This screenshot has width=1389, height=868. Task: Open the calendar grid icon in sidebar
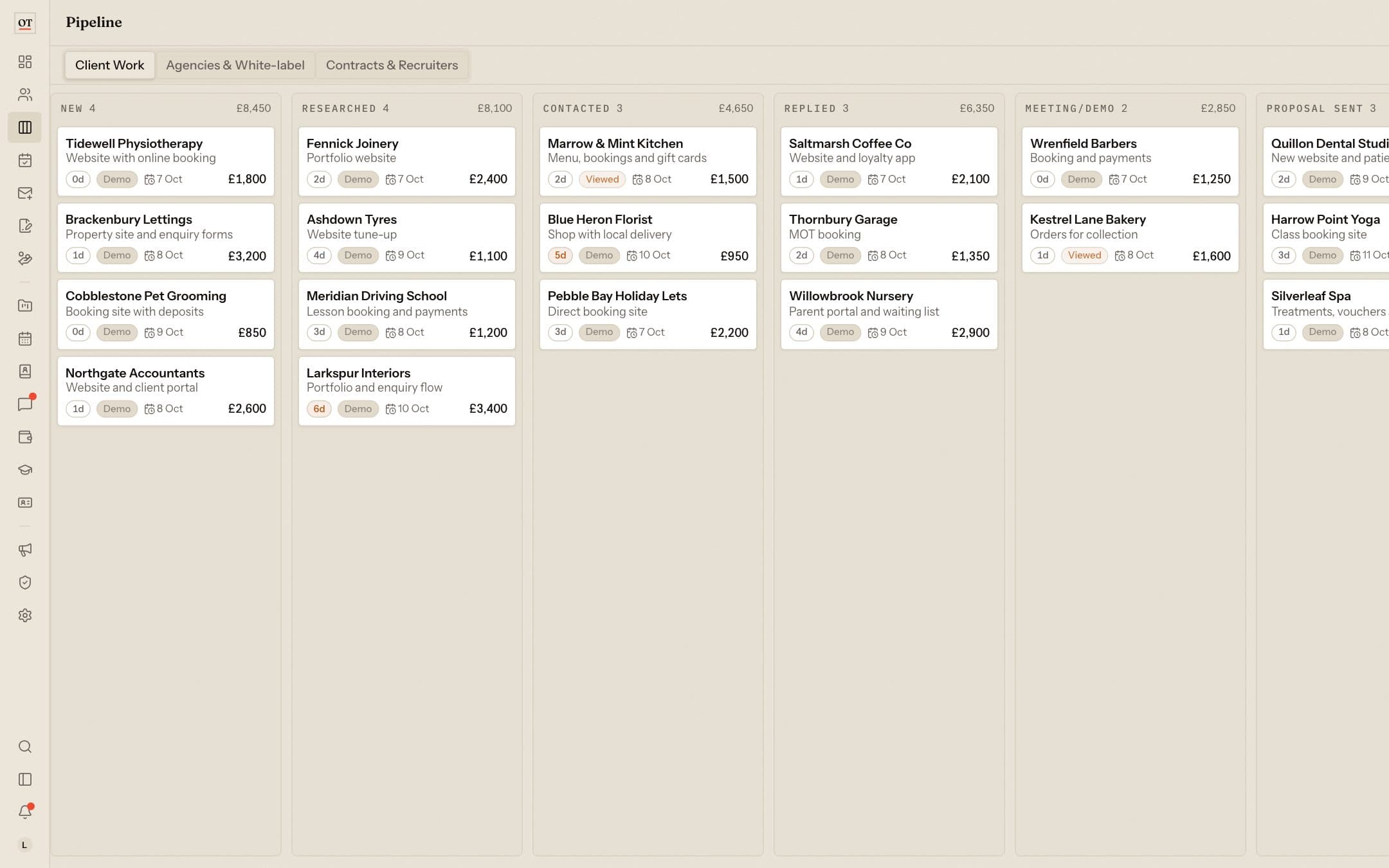25,338
